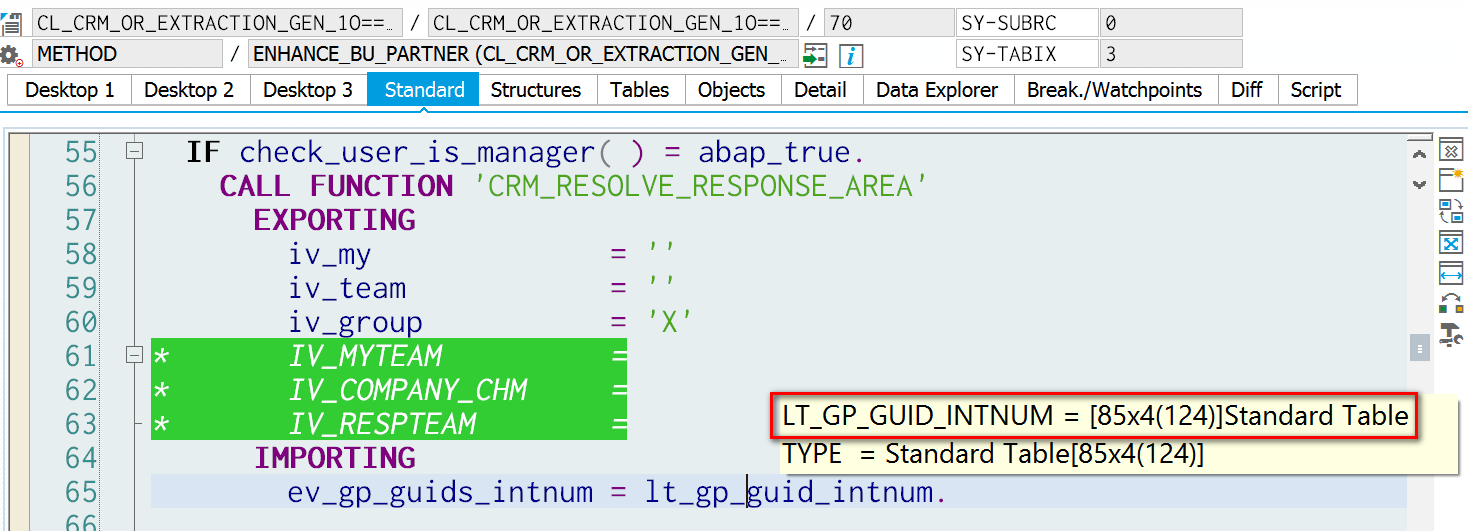The width and height of the screenshot is (1468, 531).
Task: Click the first CL_CRM_OR_EXTRACTION_GEN program field
Action: pyautogui.click(x=217, y=23)
